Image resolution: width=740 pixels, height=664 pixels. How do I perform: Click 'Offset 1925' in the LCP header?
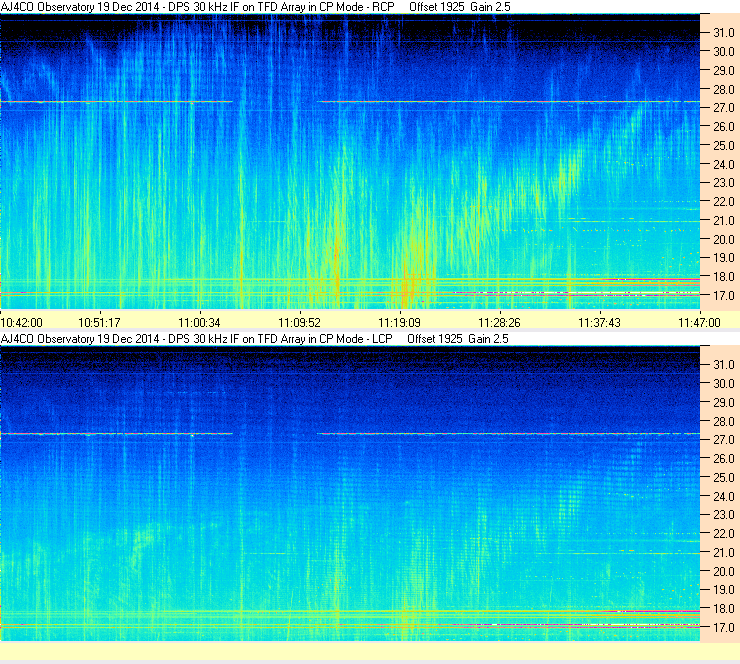coord(435,339)
